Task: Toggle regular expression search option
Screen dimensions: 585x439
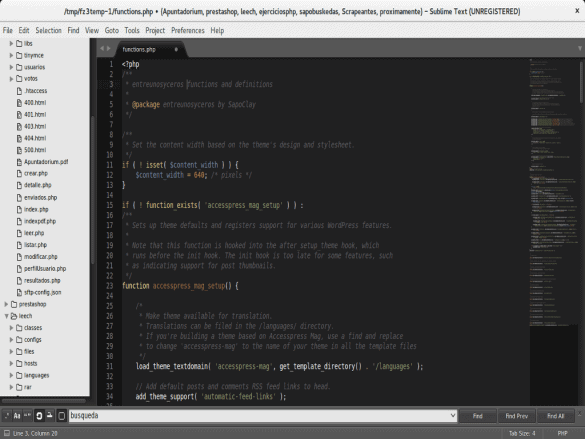Action: (7, 416)
